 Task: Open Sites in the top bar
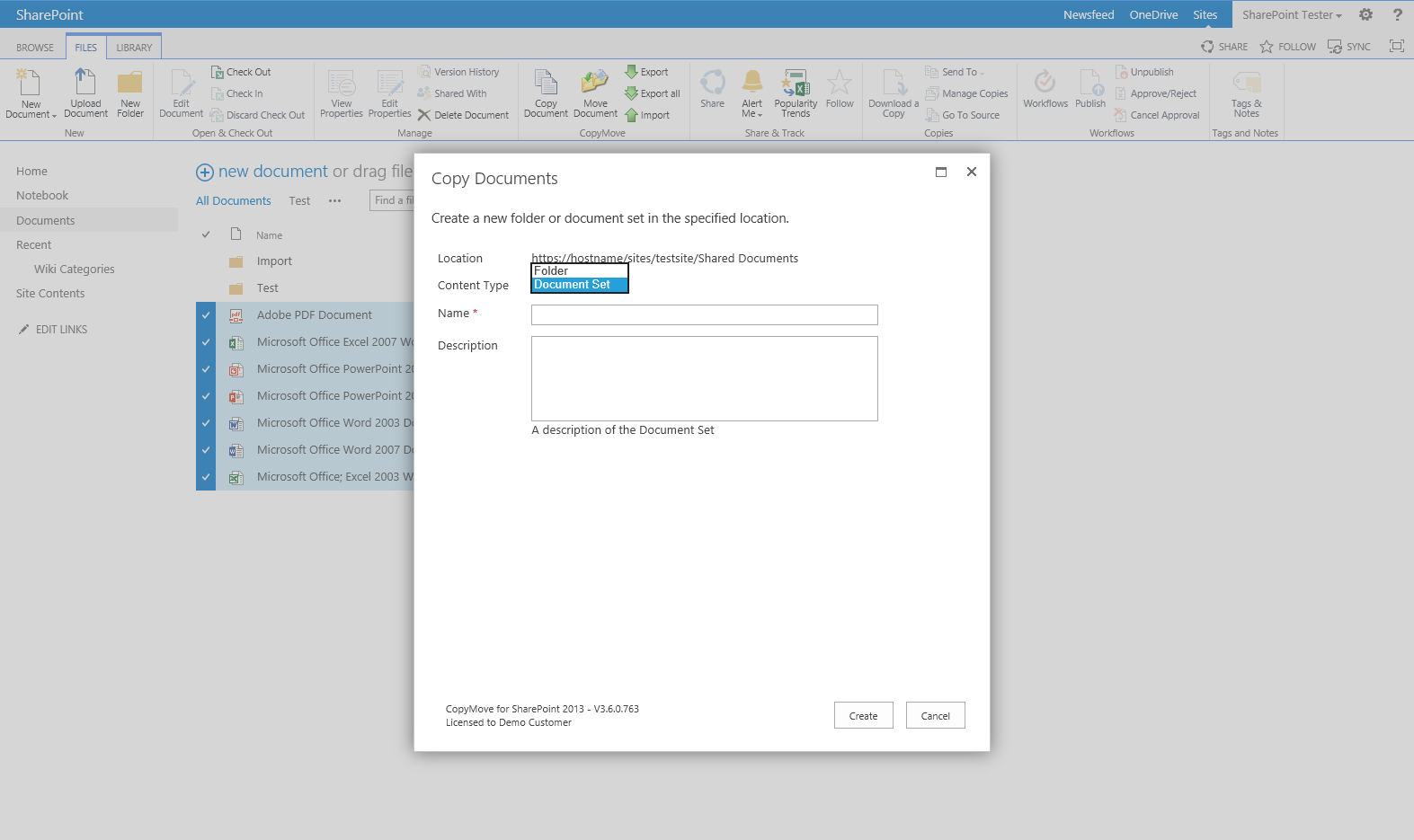(1205, 14)
